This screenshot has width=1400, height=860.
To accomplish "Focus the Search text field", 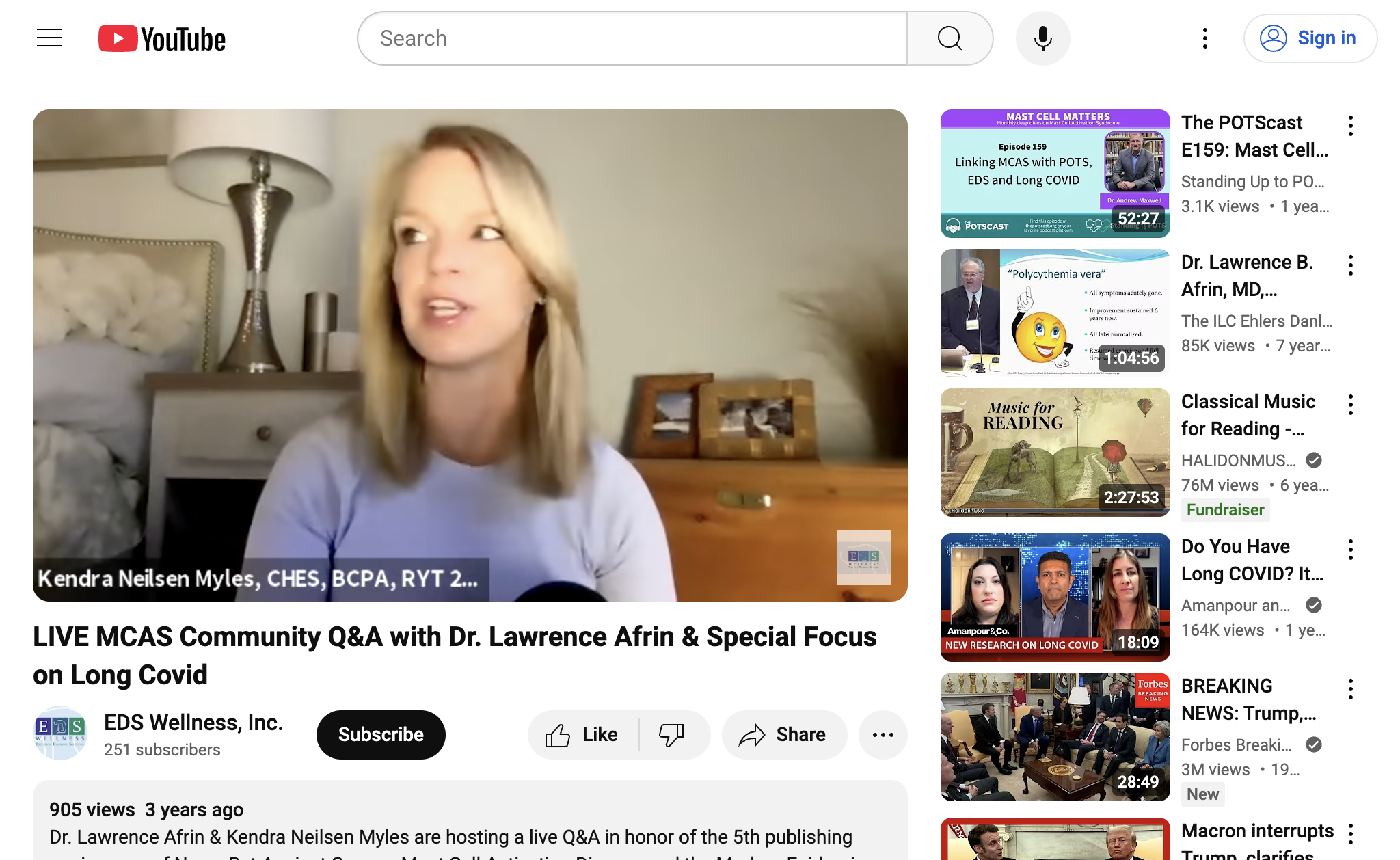I will pos(632,38).
